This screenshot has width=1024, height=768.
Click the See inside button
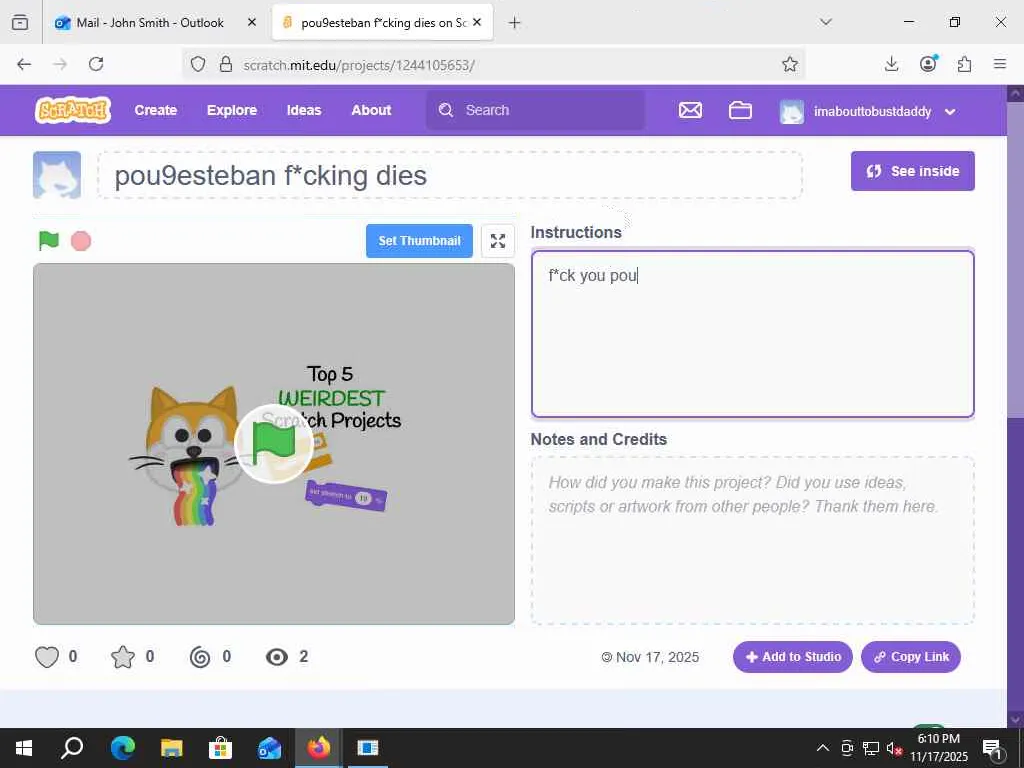[x=912, y=171]
